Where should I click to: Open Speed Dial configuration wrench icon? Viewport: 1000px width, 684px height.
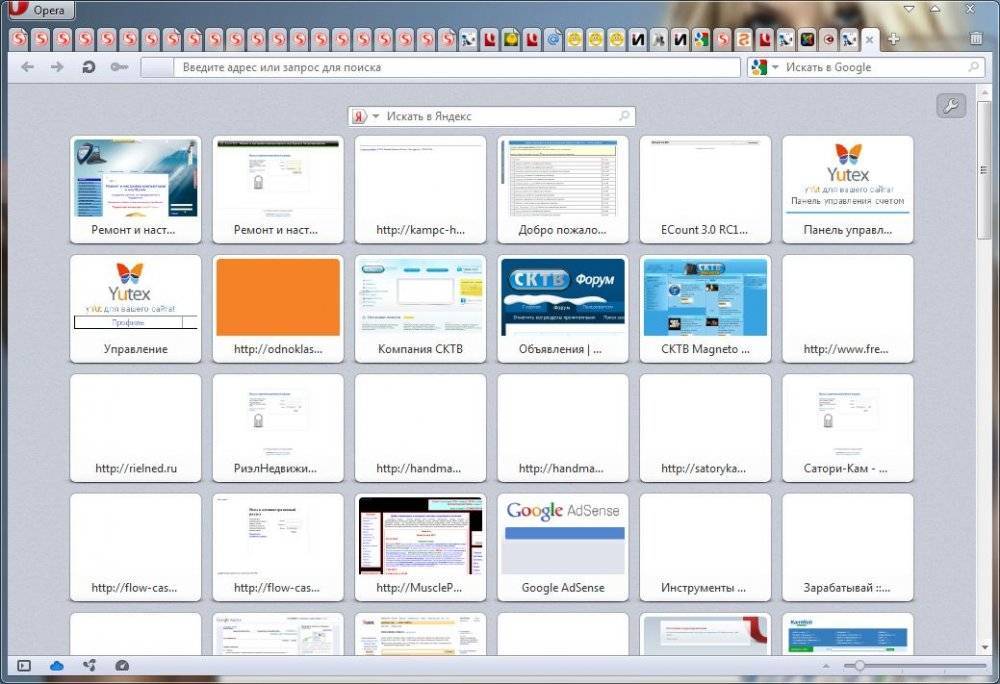(950, 106)
